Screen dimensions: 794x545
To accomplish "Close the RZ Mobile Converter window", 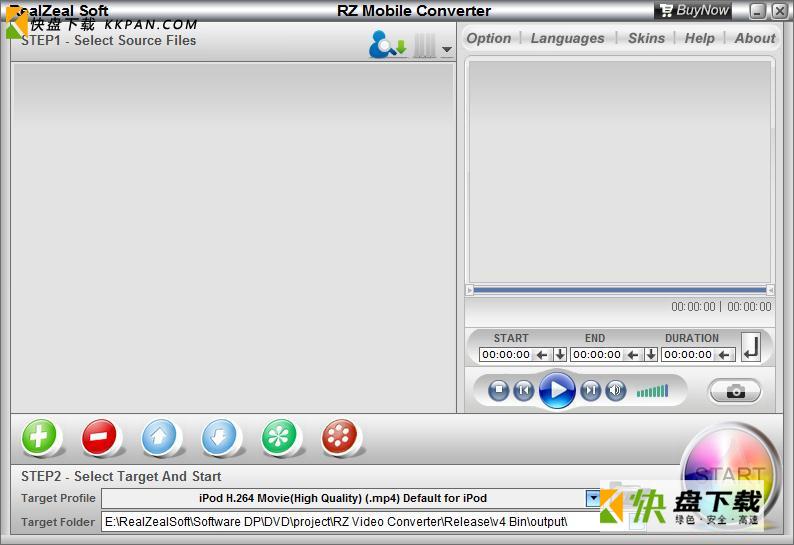I will pos(779,11).
